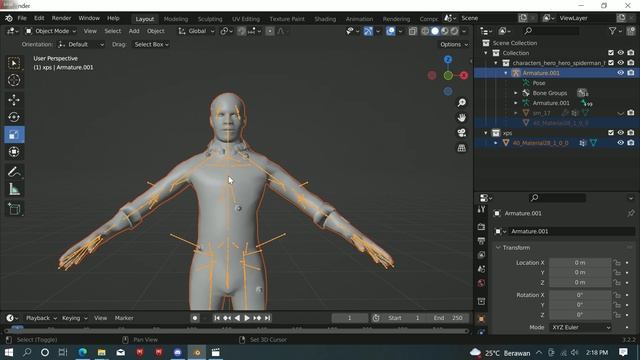Hide 40_Material28_1_0_0 under xps via eye icon
The image size is (640, 360).
pos(620,143)
